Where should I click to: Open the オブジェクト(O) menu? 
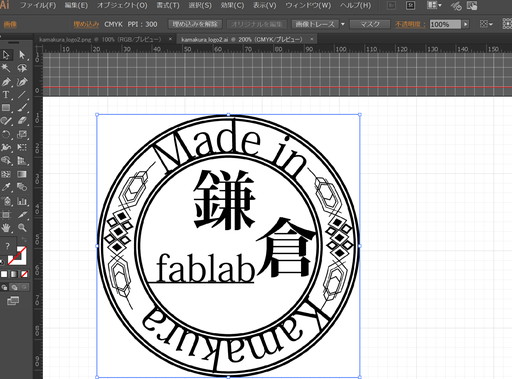pyautogui.click(x=122, y=5)
